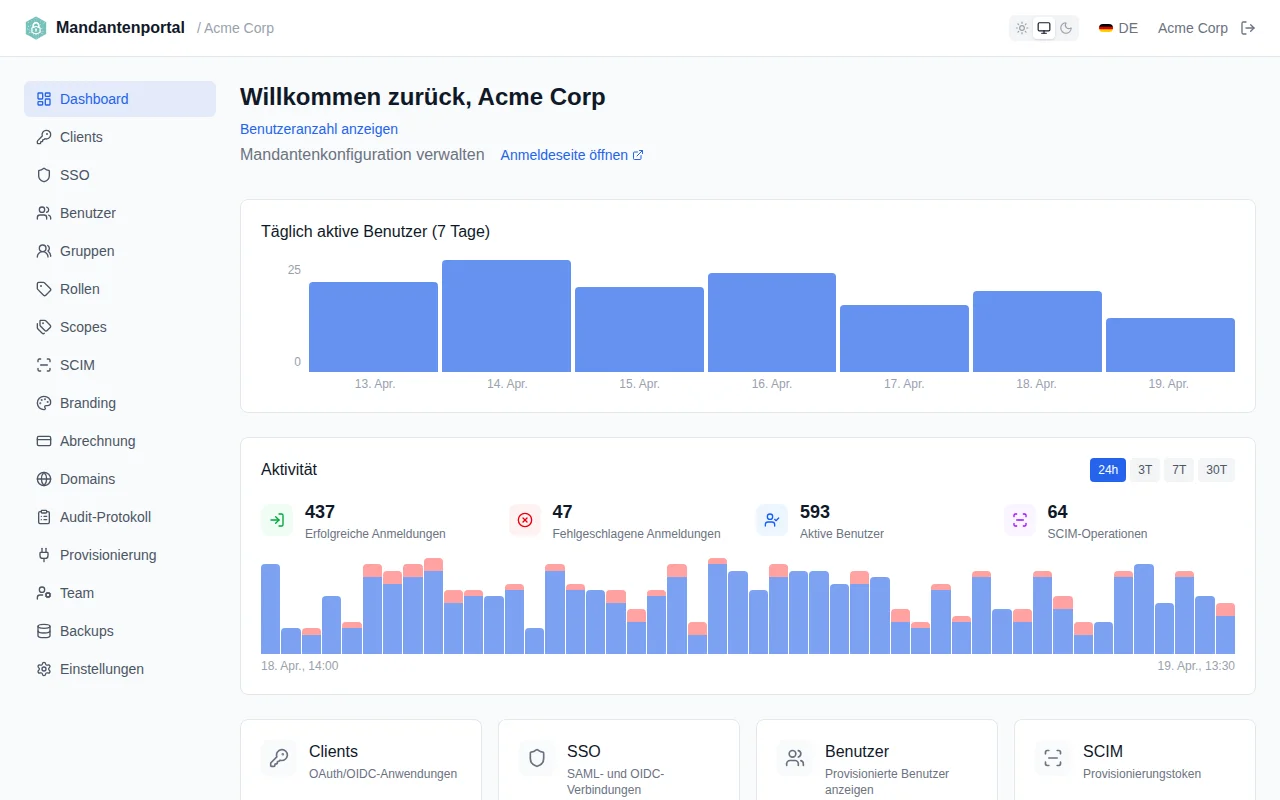Click the Benutzeranzahl anzeigen link
Screen dimensions: 1280x800
(x=319, y=129)
